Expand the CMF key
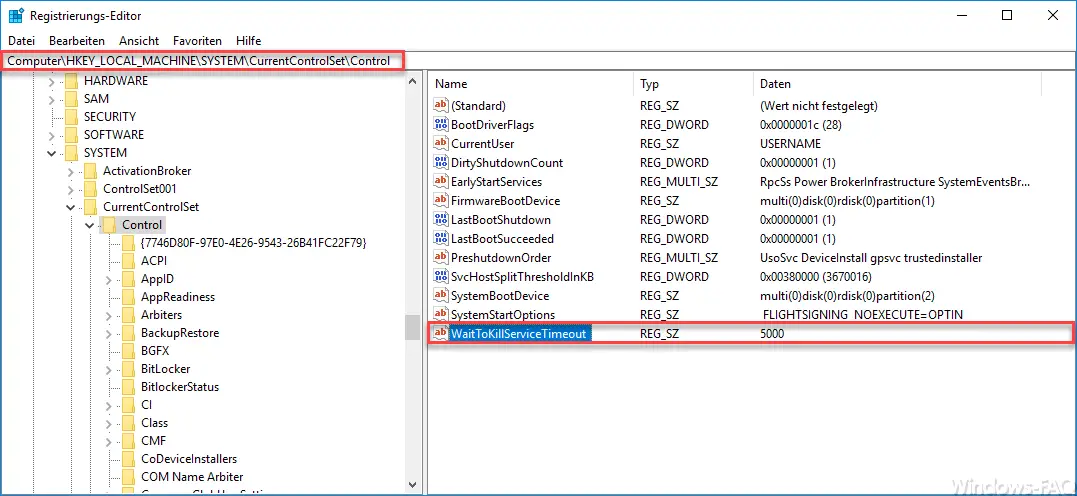 click(x=109, y=441)
